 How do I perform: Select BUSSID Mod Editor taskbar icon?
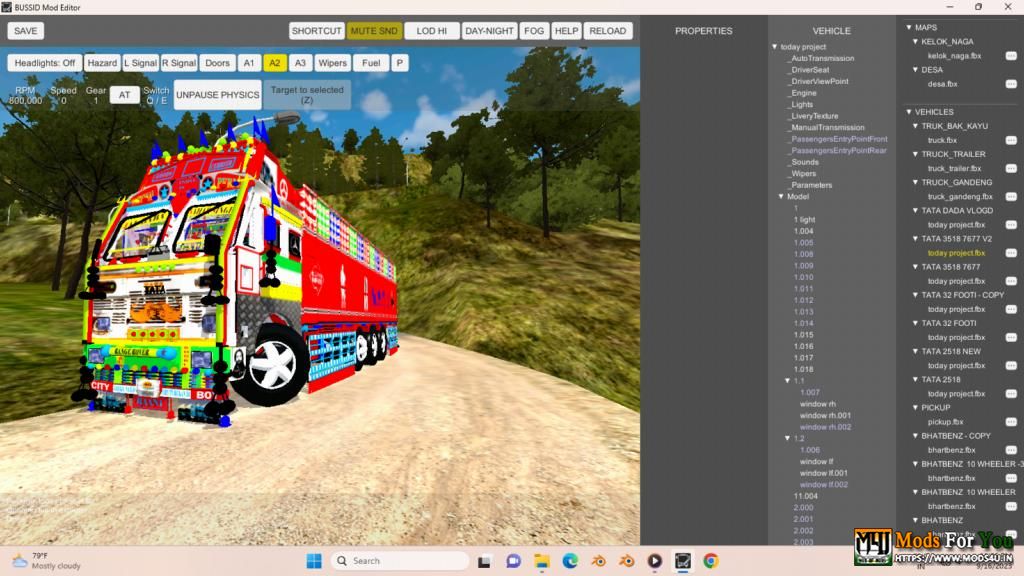point(682,561)
